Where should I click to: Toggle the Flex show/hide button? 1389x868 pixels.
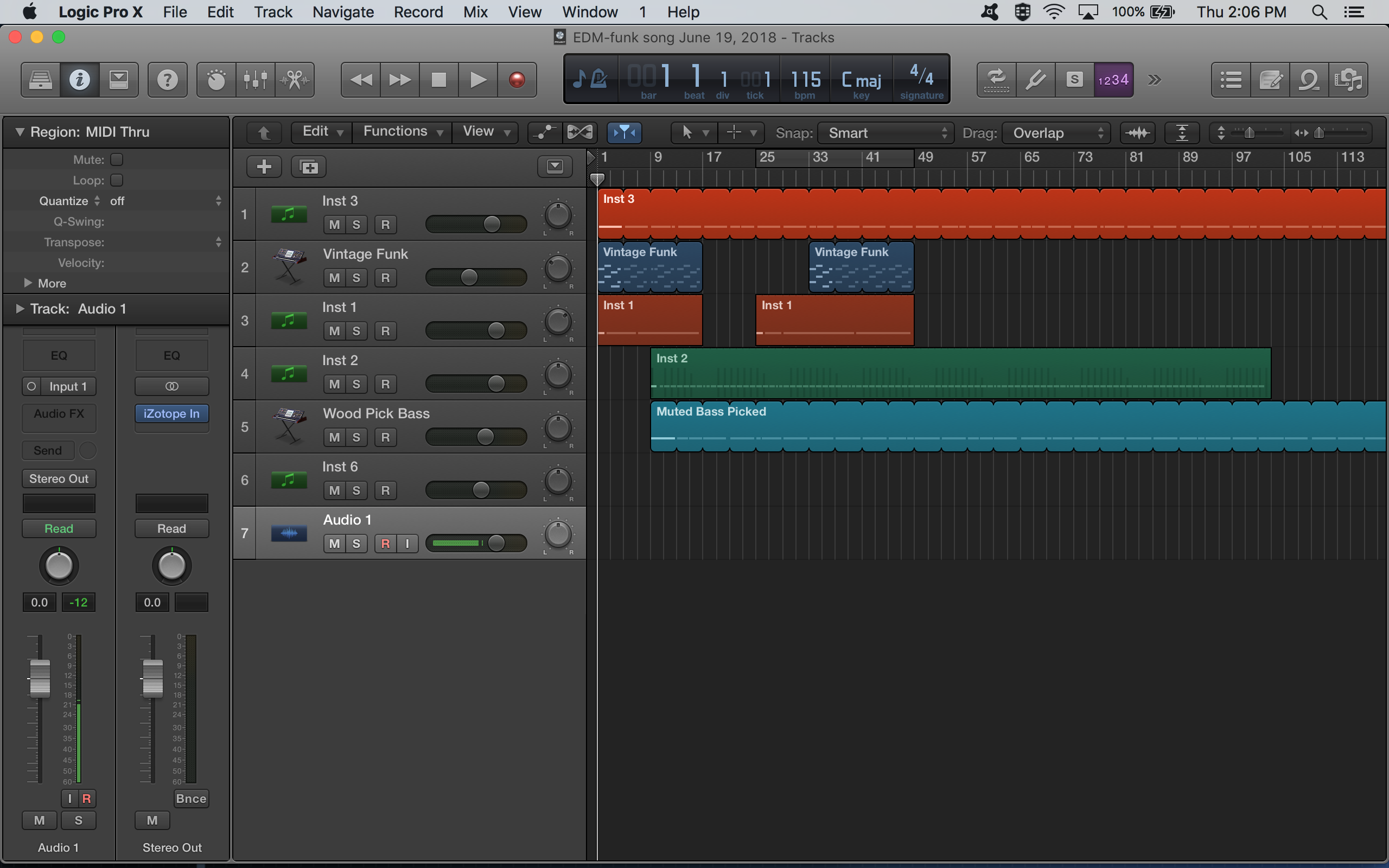coord(579,132)
